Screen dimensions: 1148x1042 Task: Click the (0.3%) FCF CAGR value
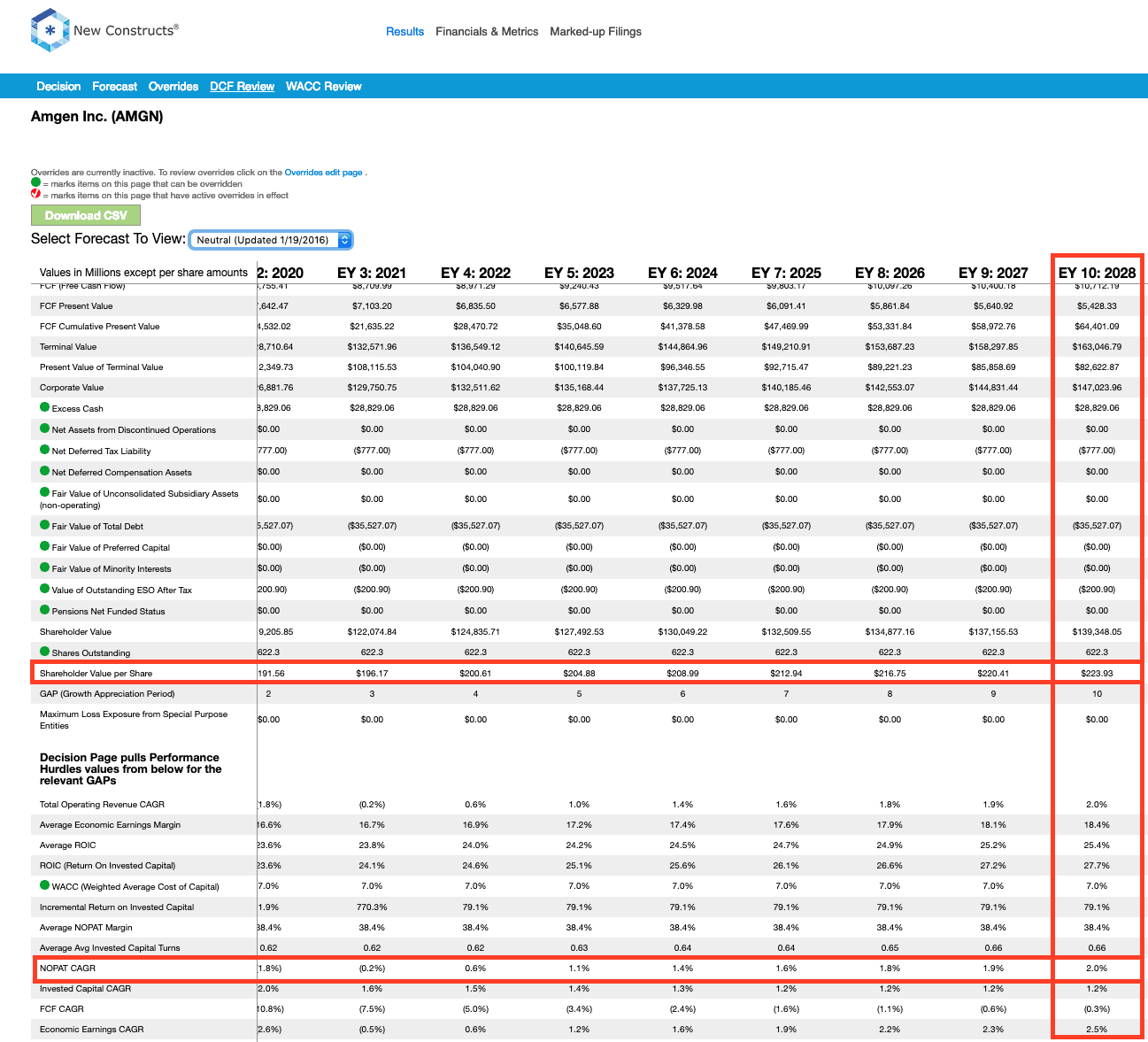[1097, 1008]
